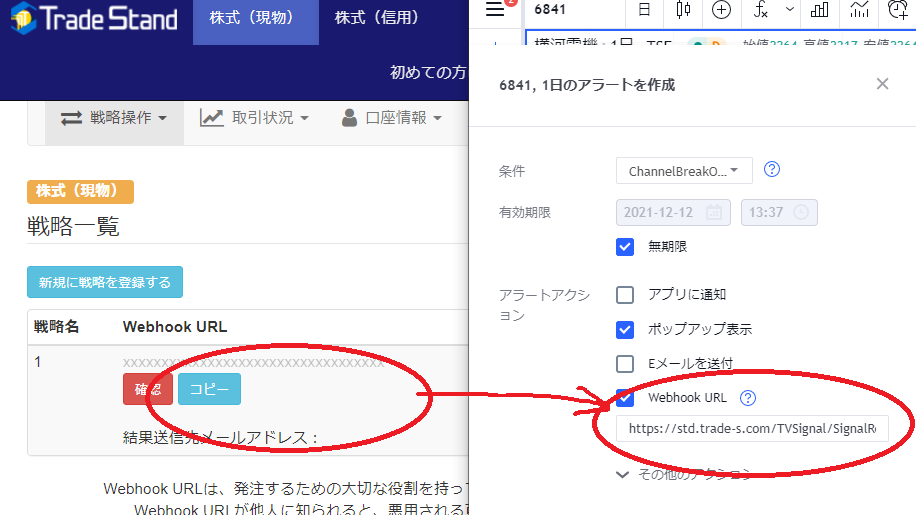This screenshot has width=916, height=515.
Task: Click the red 確認 button
Action: (x=148, y=389)
